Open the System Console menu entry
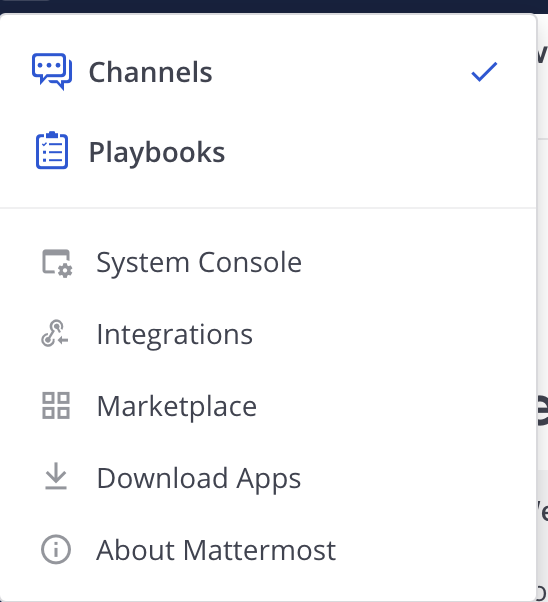 268,263
